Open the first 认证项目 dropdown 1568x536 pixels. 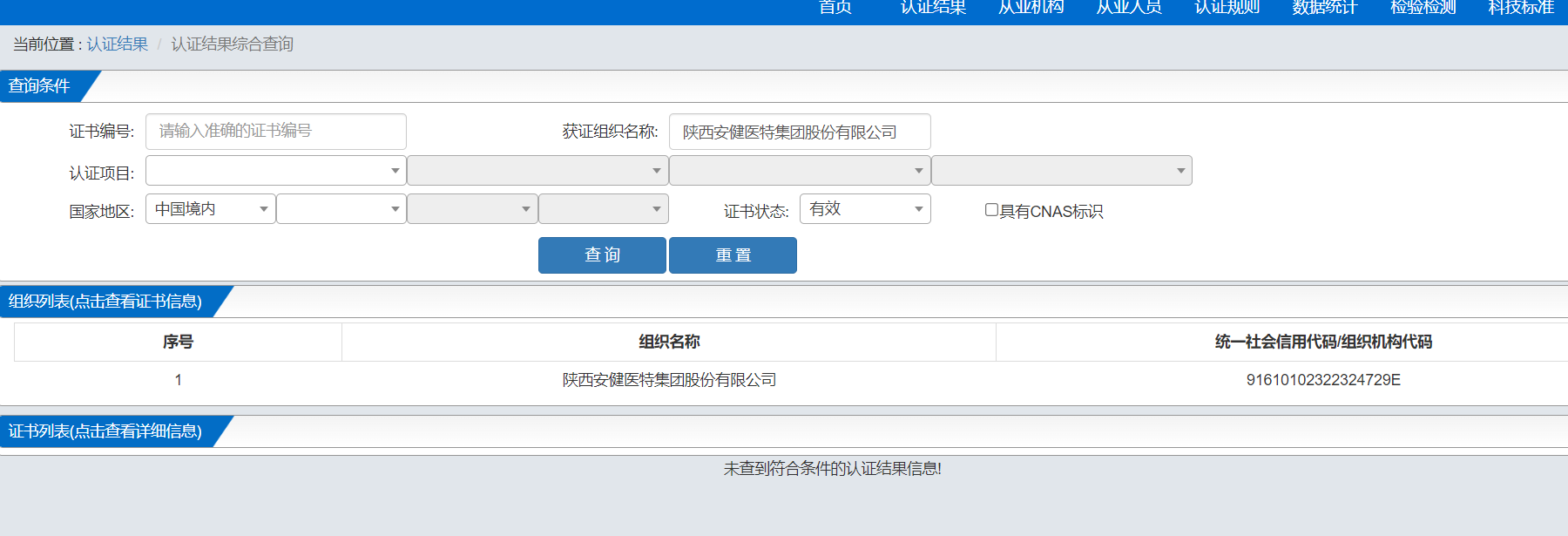[x=276, y=171]
